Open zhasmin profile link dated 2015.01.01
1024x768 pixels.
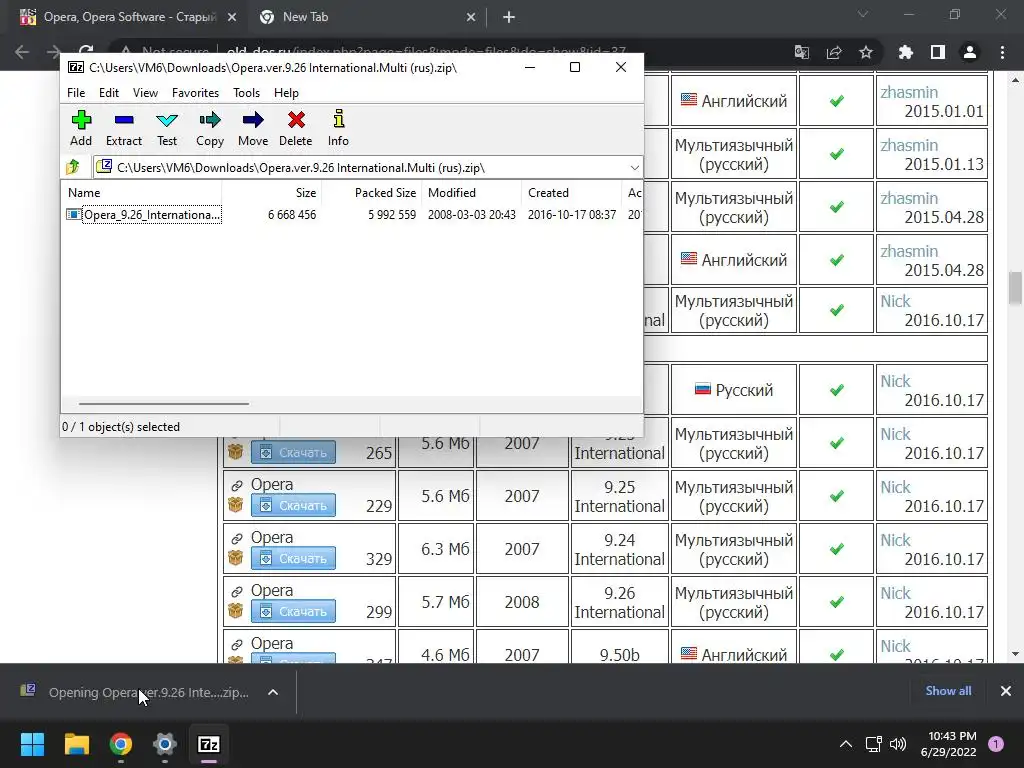pos(908,93)
